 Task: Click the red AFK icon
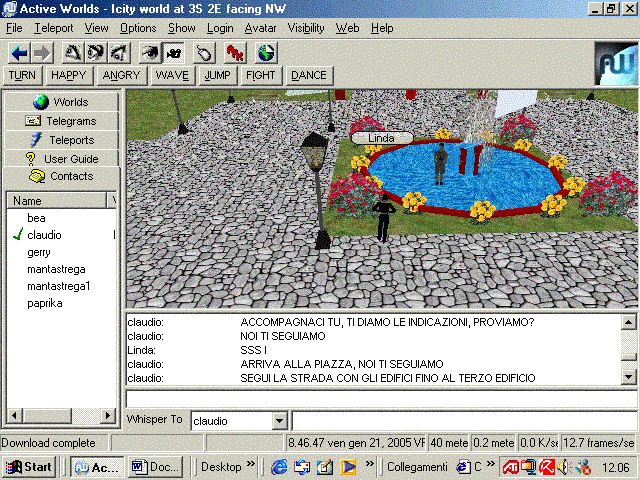tap(235, 52)
